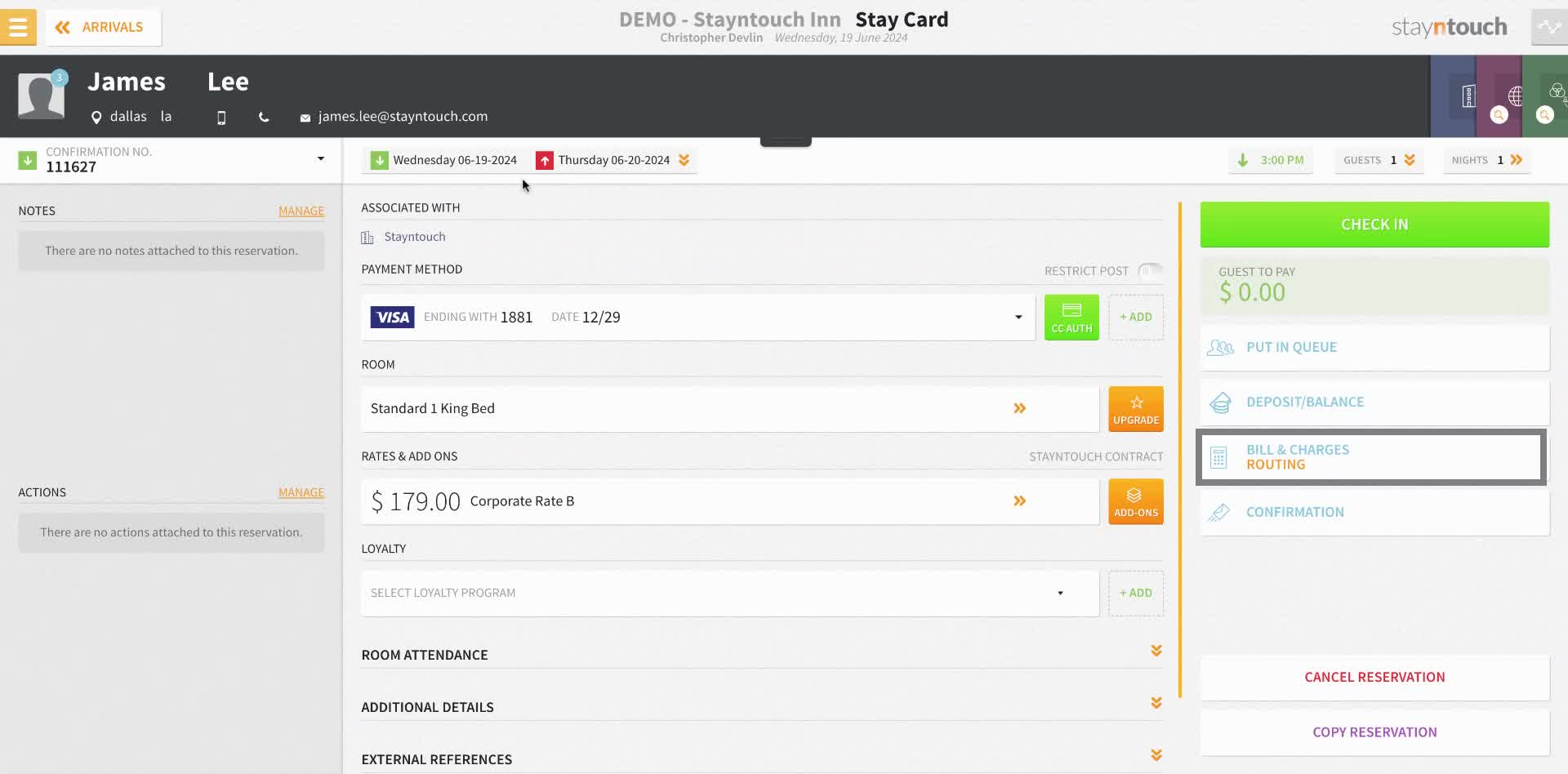This screenshot has width=1568, height=774.
Task: Open Standard 1 King Bed room details
Action: click(730, 408)
